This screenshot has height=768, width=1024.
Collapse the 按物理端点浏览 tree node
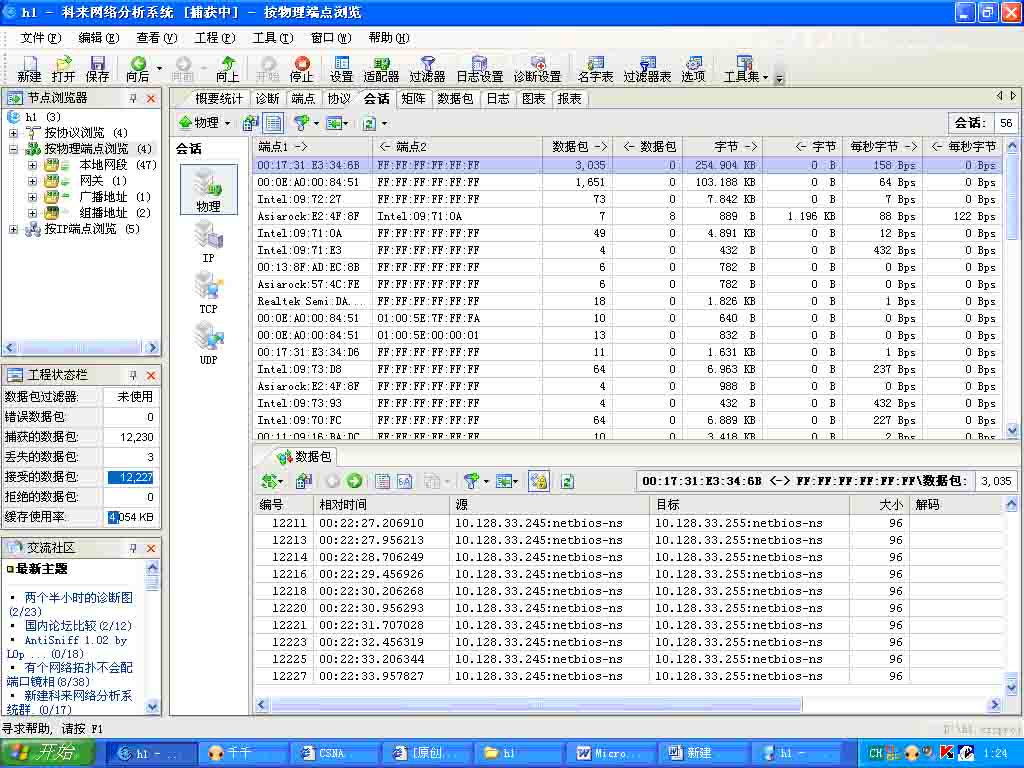[14, 149]
